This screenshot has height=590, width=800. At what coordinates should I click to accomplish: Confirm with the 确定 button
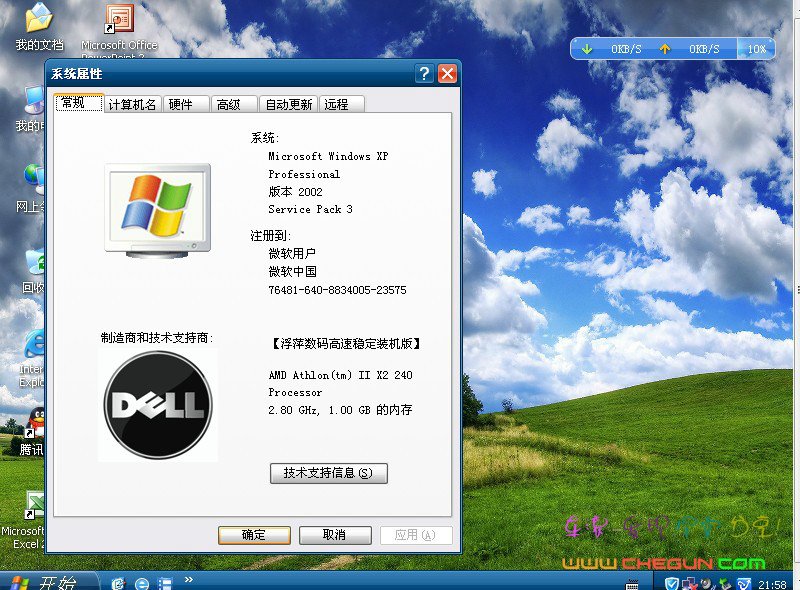click(254, 535)
